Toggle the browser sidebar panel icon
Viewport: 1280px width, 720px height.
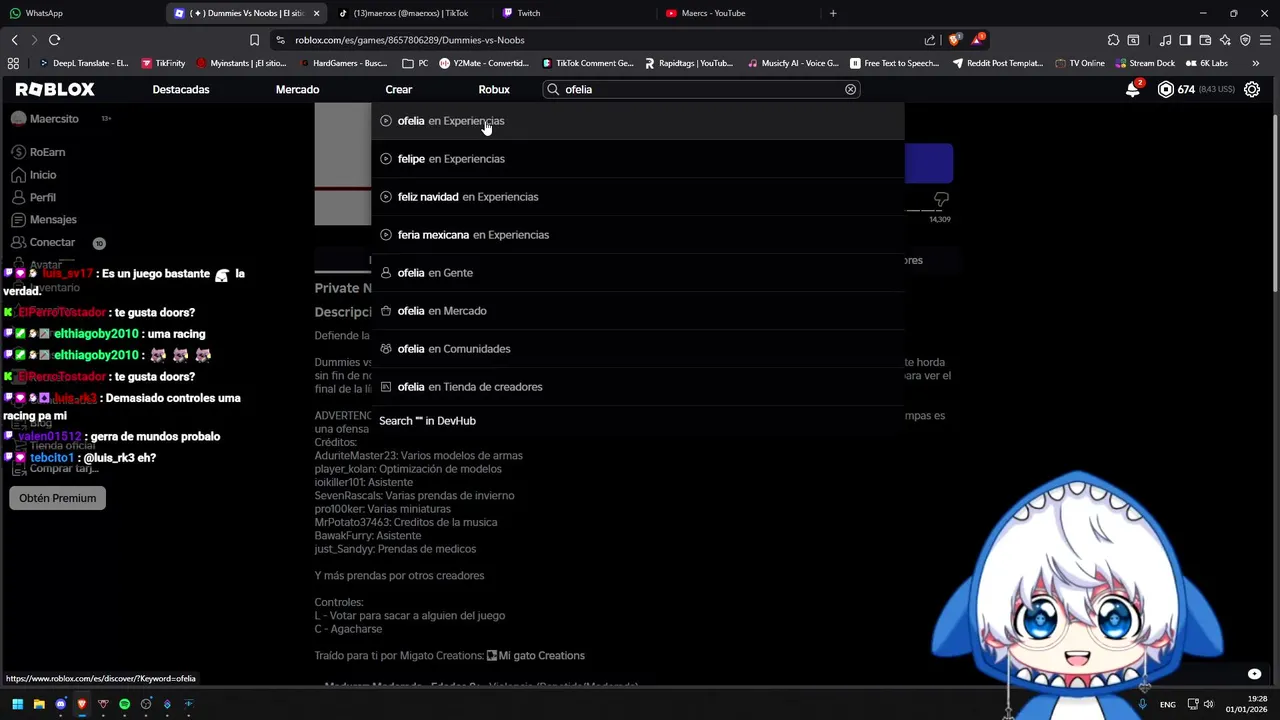coord(1185,40)
